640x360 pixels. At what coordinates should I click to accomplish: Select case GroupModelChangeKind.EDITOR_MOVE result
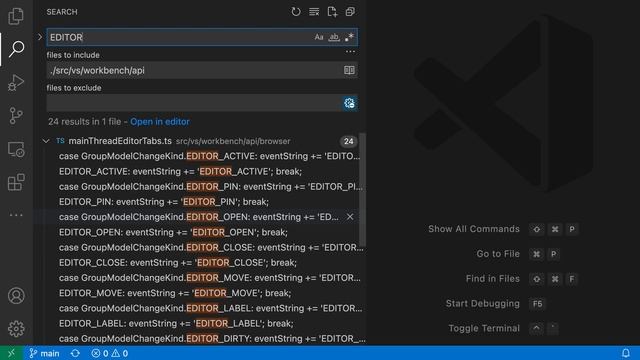pyautogui.click(x=209, y=278)
